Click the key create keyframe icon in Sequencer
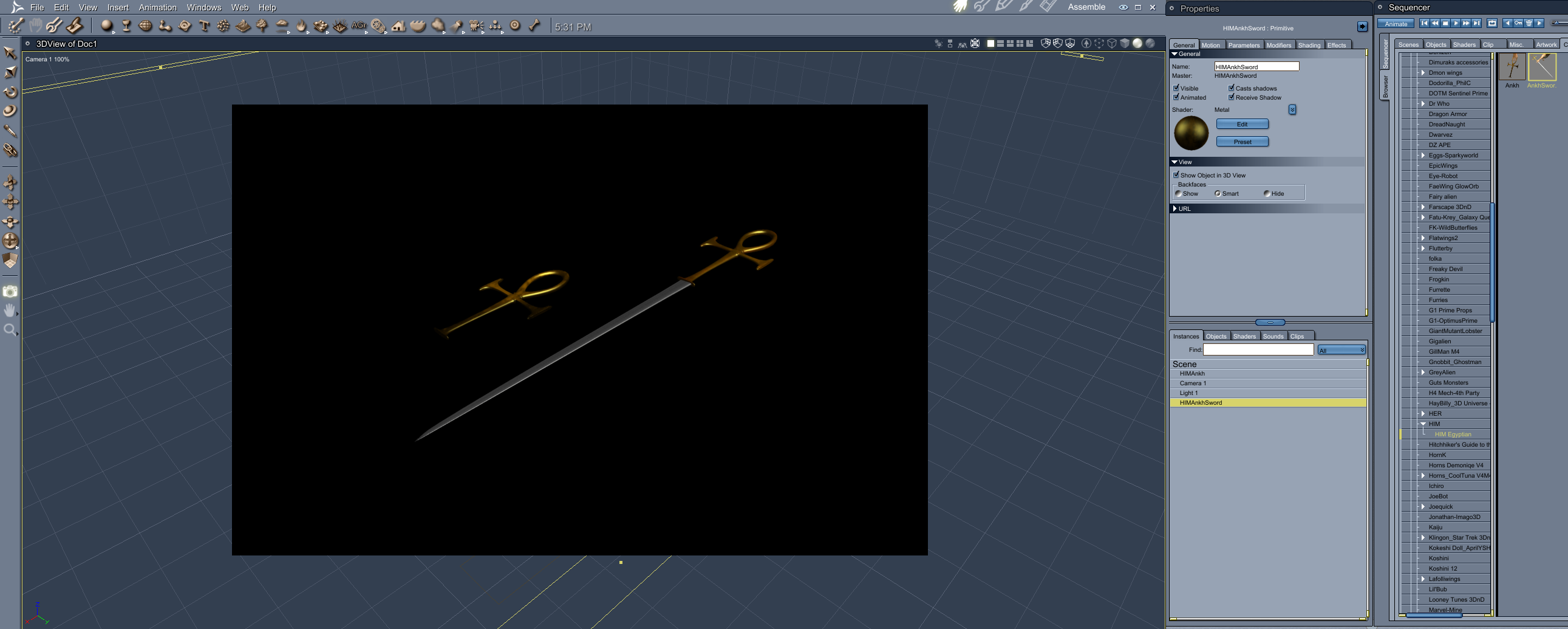Viewport: 1568px width, 629px height. tap(1518, 23)
